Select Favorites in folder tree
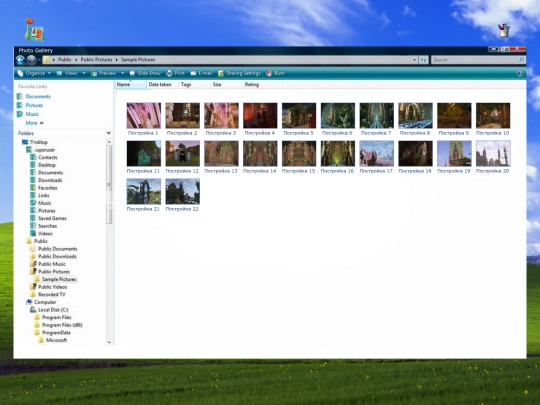540x405 pixels. tap(44, 188)
